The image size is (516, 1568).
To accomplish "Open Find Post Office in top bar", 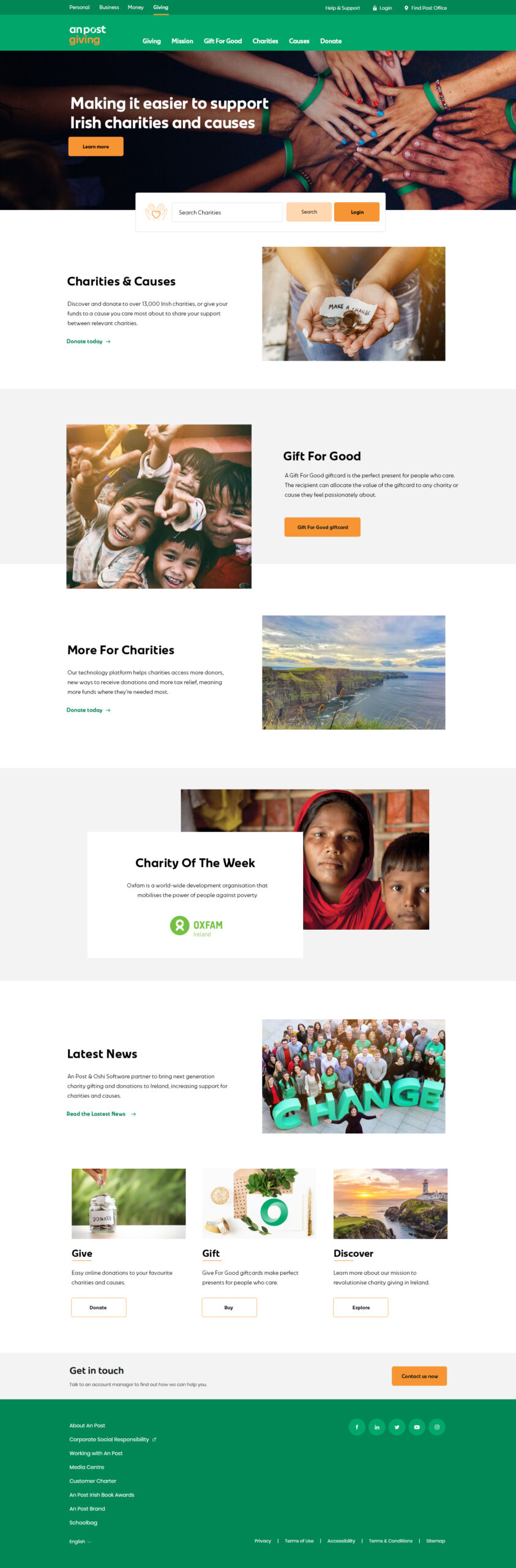I will [x=425, y=8].
